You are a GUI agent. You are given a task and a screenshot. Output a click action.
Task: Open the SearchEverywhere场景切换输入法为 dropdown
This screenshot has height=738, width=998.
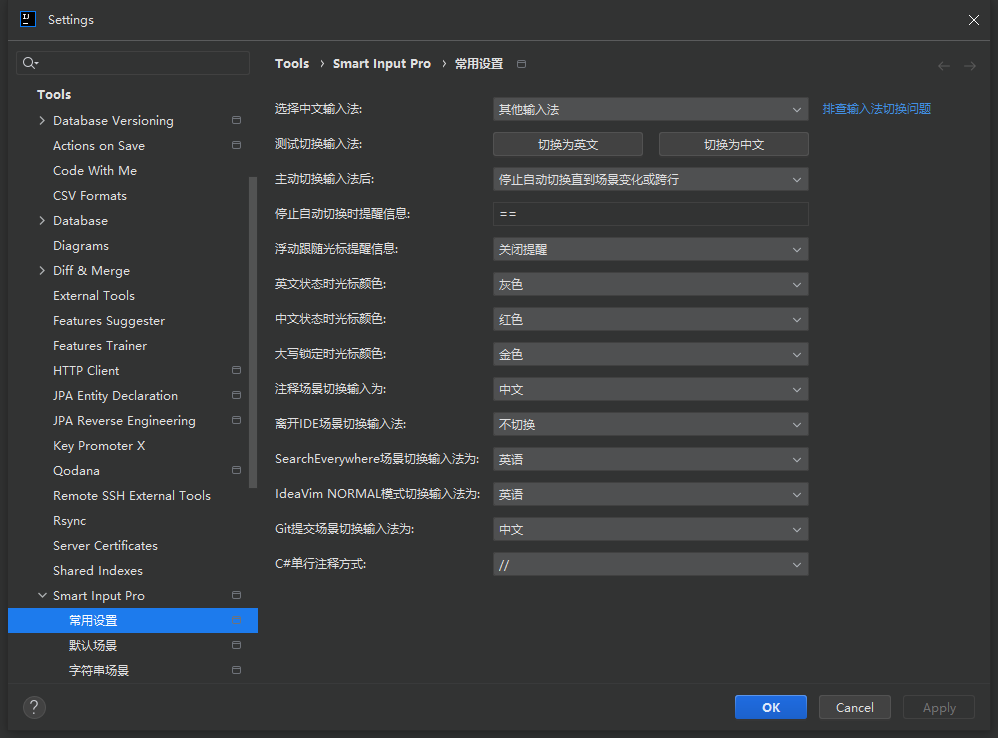tap(650, 459)
